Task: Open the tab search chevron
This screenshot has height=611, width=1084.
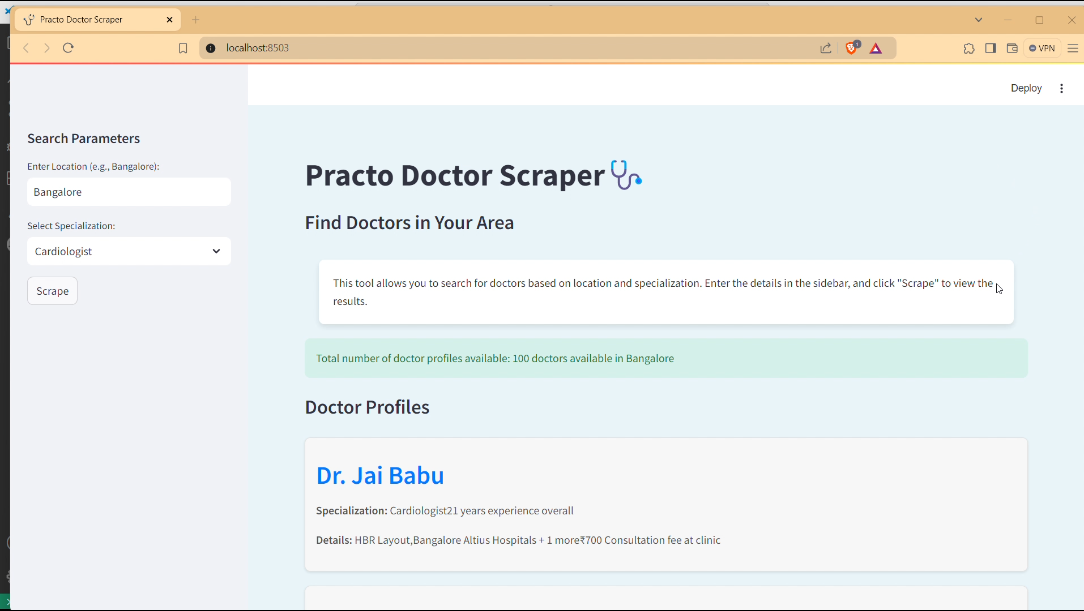Action: pyautogui.click(x=978, y=19)
